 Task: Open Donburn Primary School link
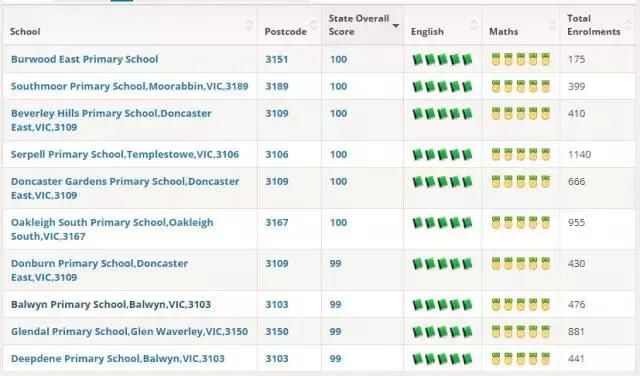[99, 270]
